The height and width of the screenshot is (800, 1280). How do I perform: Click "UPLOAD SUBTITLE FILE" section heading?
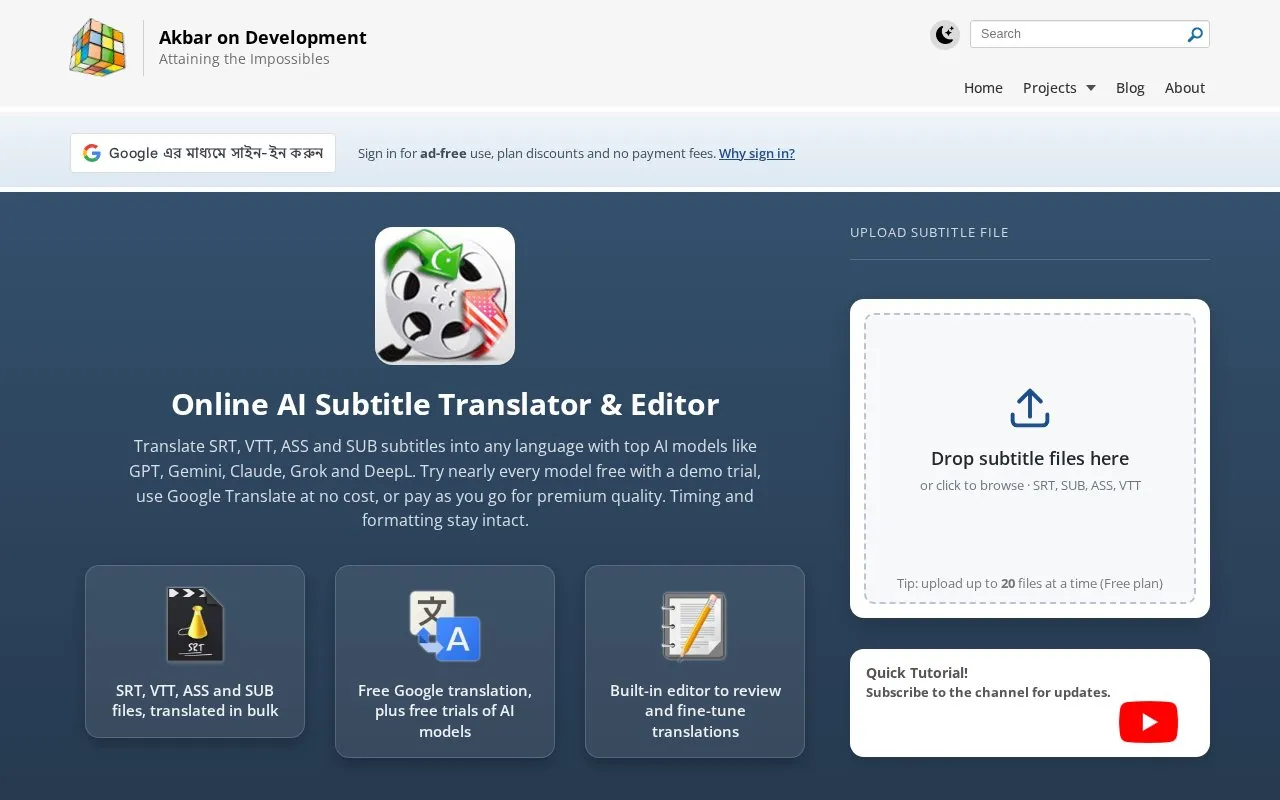click(x=929, y=232)
